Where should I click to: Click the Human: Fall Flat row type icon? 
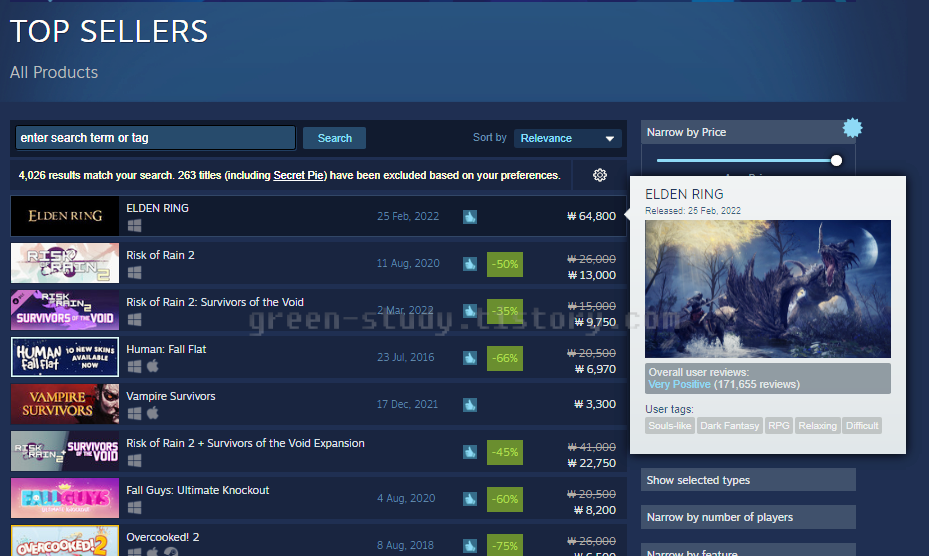click(470, 357)
